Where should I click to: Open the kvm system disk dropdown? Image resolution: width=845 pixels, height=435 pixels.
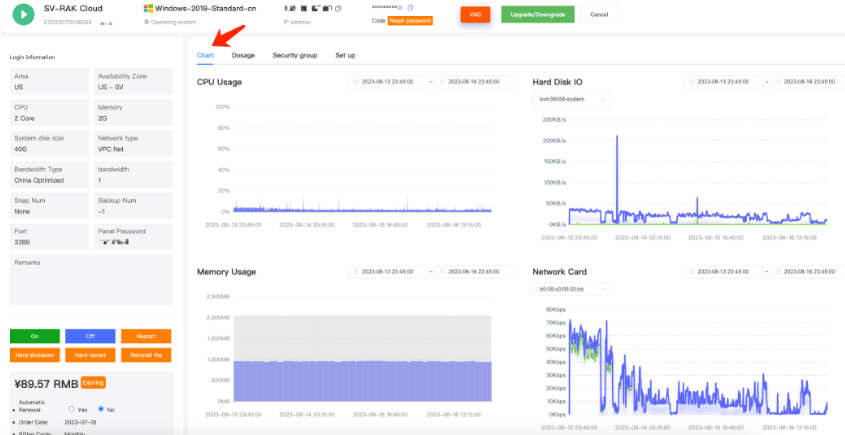click(574, 99)
